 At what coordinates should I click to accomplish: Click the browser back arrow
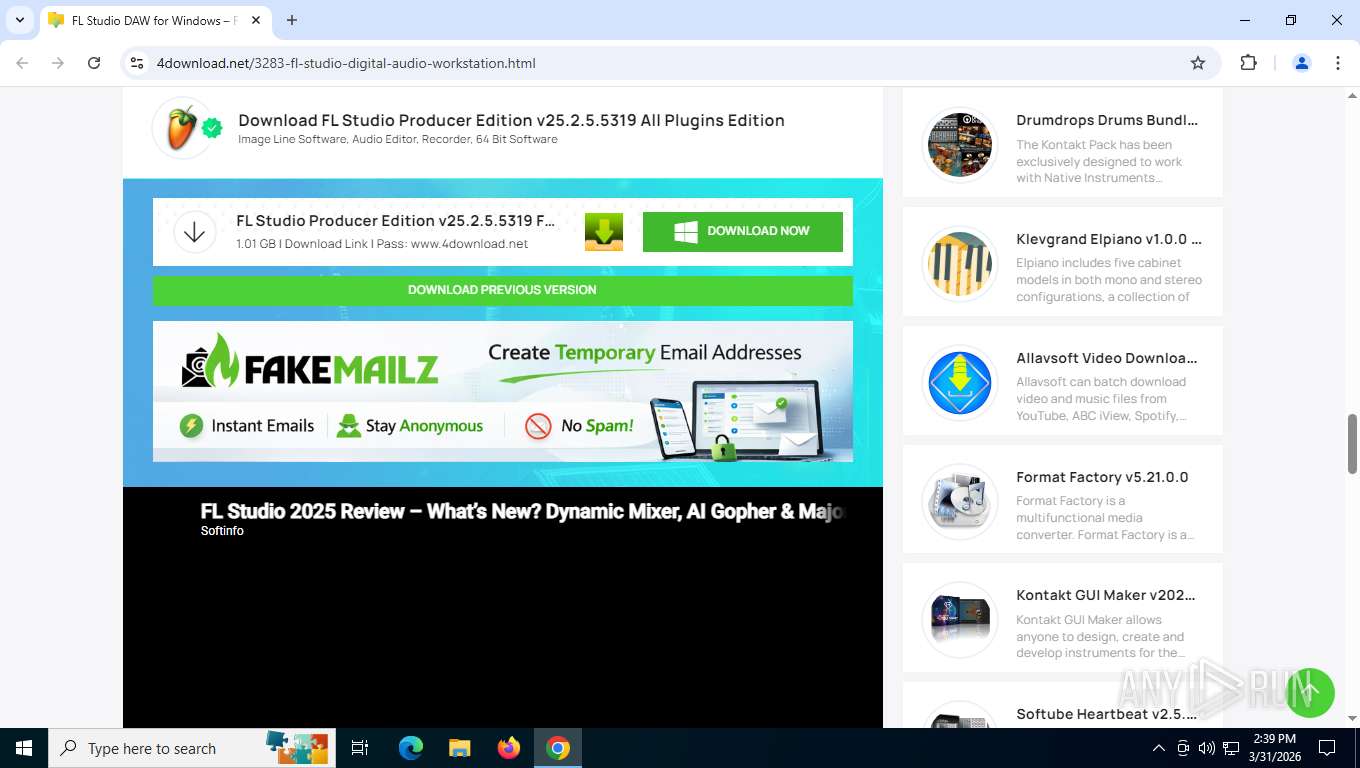click(x=22, y=63)
